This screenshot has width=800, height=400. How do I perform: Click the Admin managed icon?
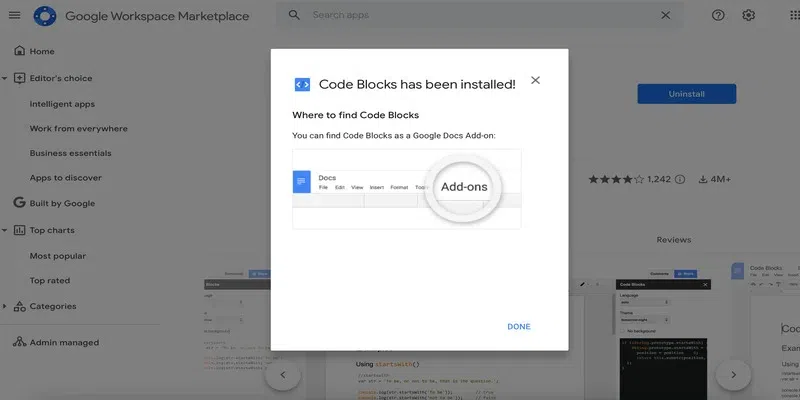19,342
